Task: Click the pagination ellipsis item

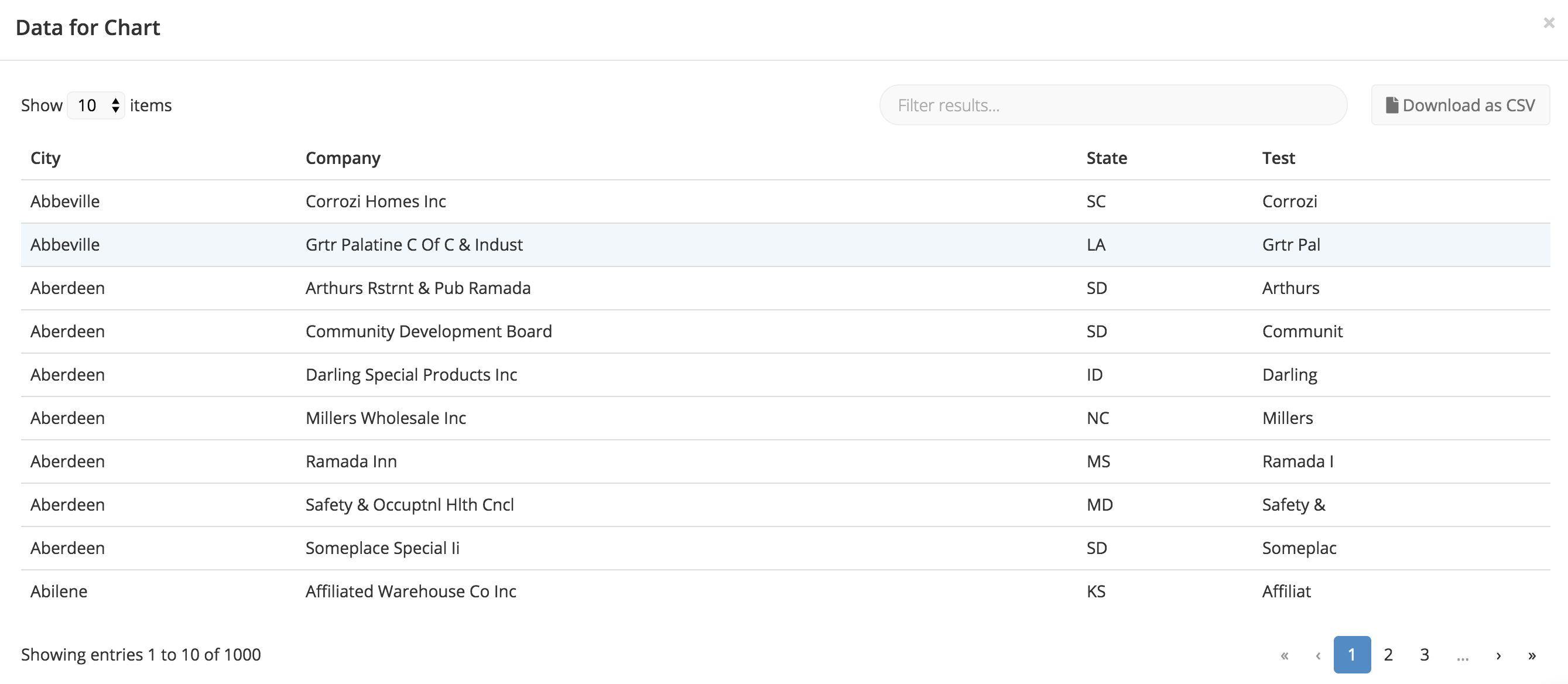Action: (1462, 655)
